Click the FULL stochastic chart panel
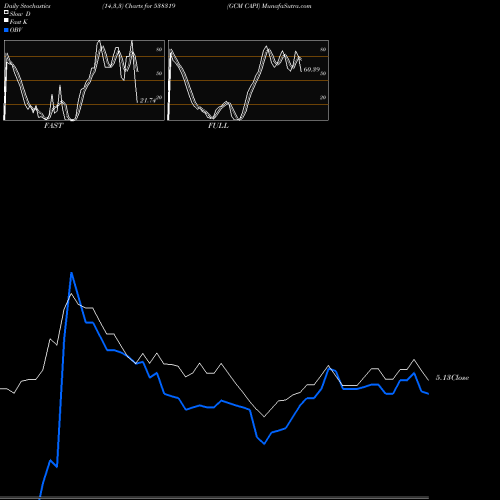 [x=248, y=80]
